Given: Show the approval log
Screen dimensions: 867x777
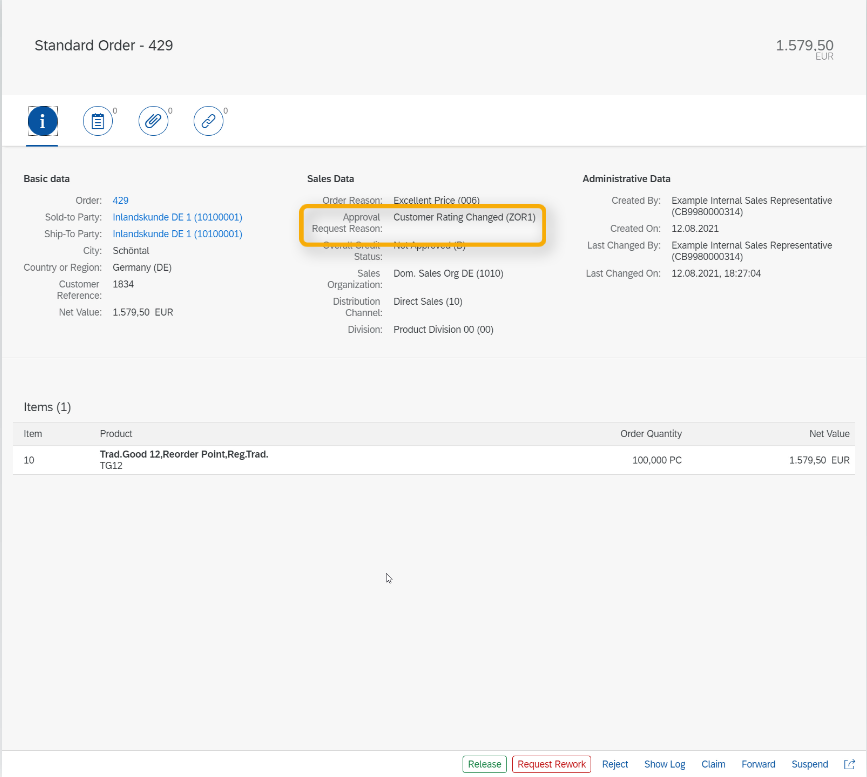Looking at the screenshot, I should click(x=664, y=763).
